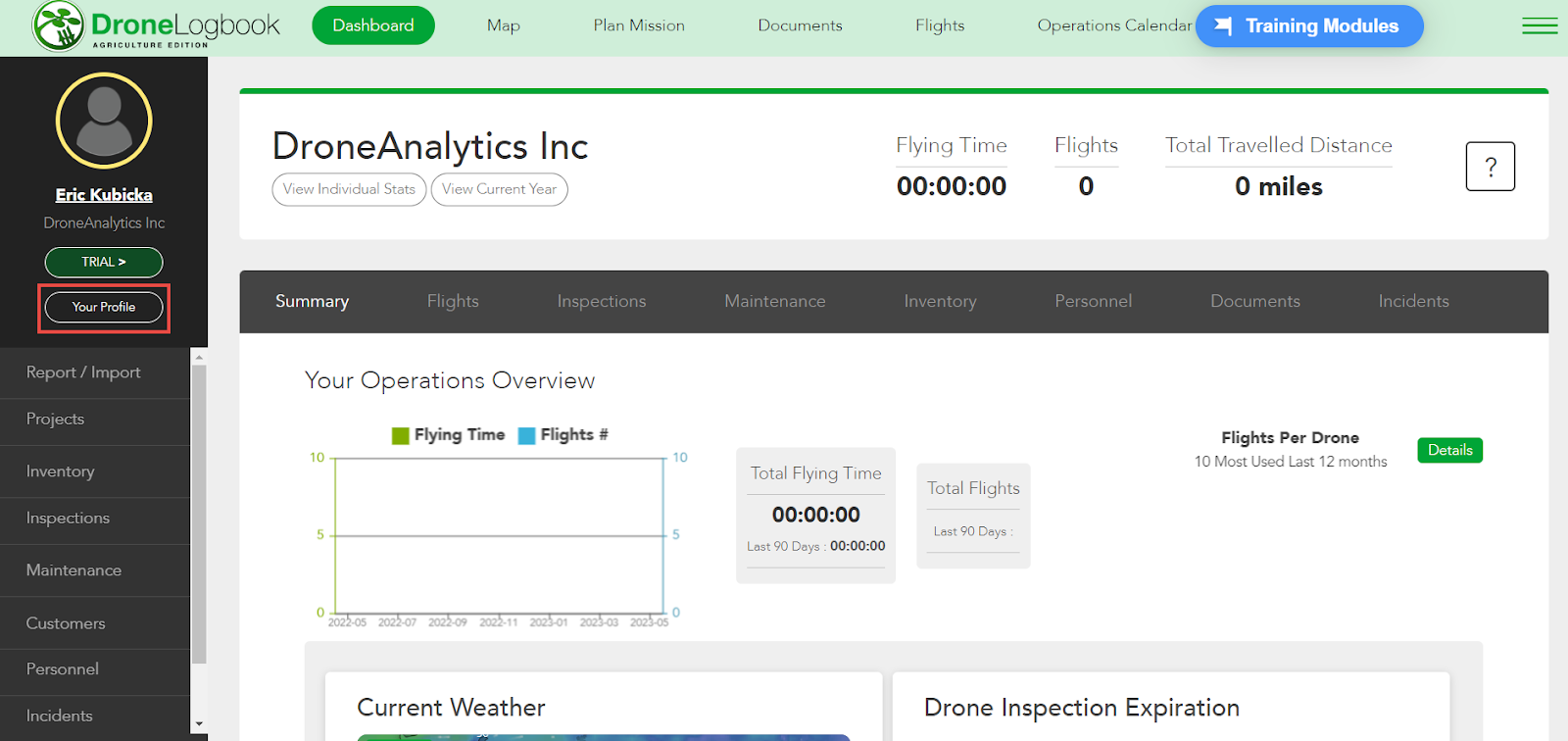Open the Operations Calendar
The width and height of the screenshot is (1568, 741).
[1114, 25]
